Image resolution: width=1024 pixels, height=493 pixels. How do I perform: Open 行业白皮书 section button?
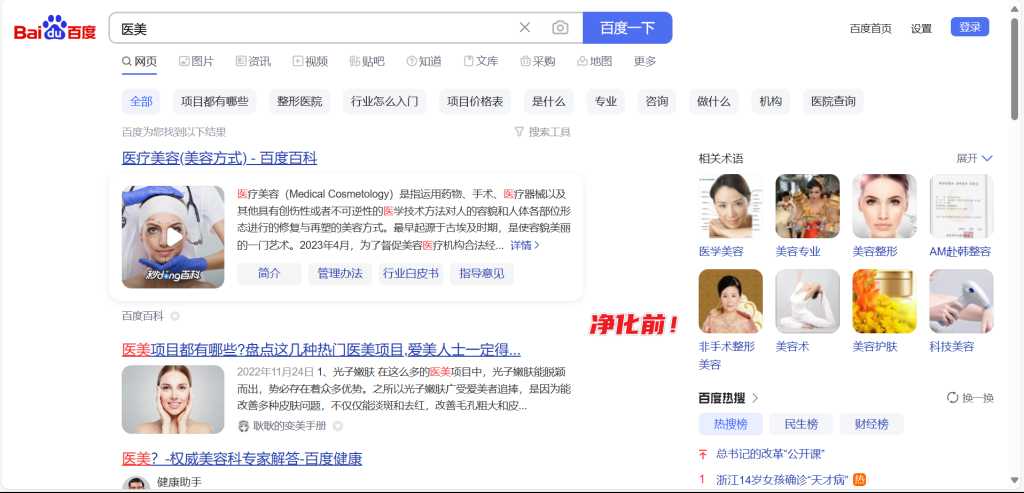411,274
